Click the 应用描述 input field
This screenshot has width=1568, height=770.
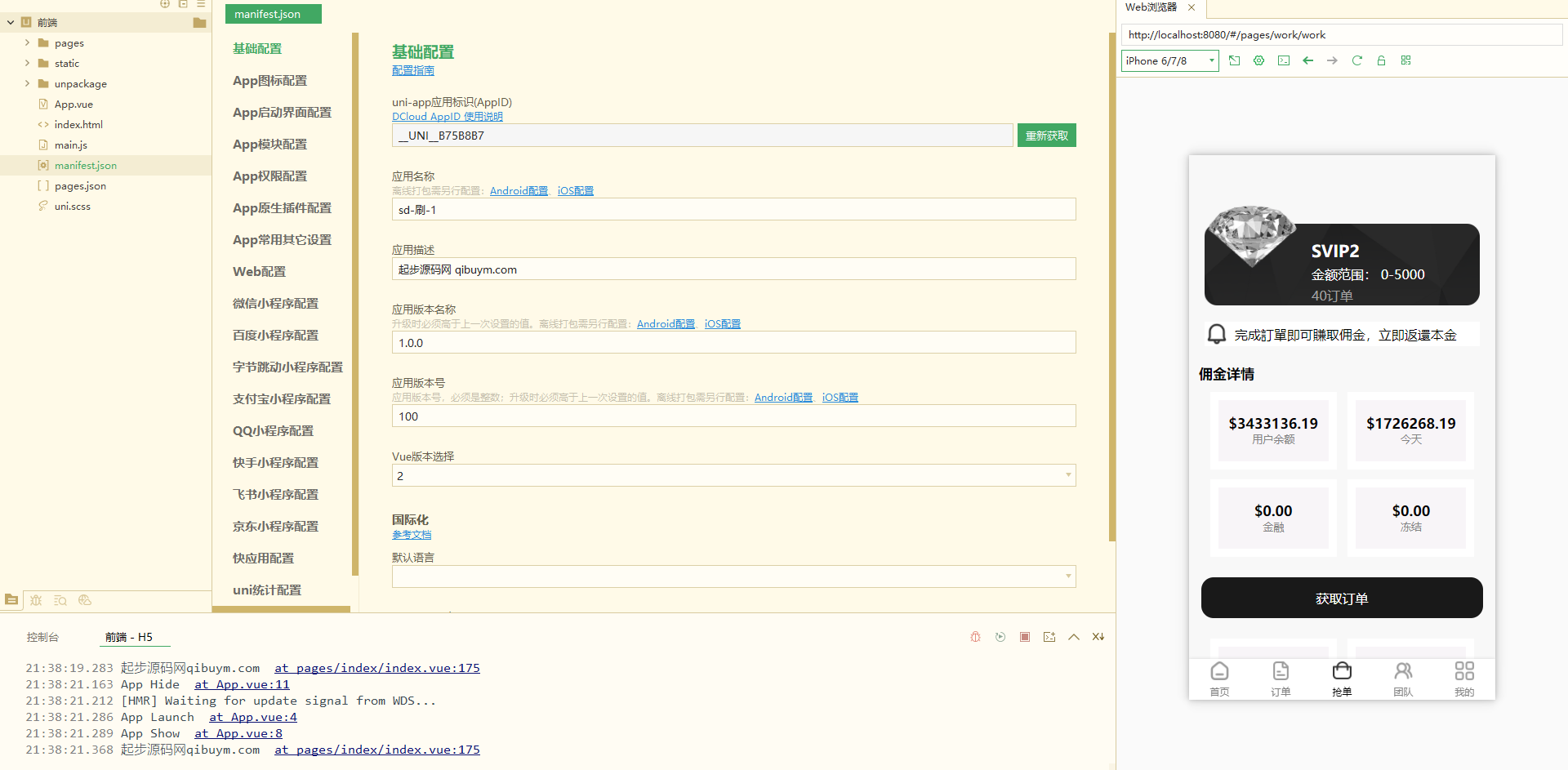(x=733, y=269)
